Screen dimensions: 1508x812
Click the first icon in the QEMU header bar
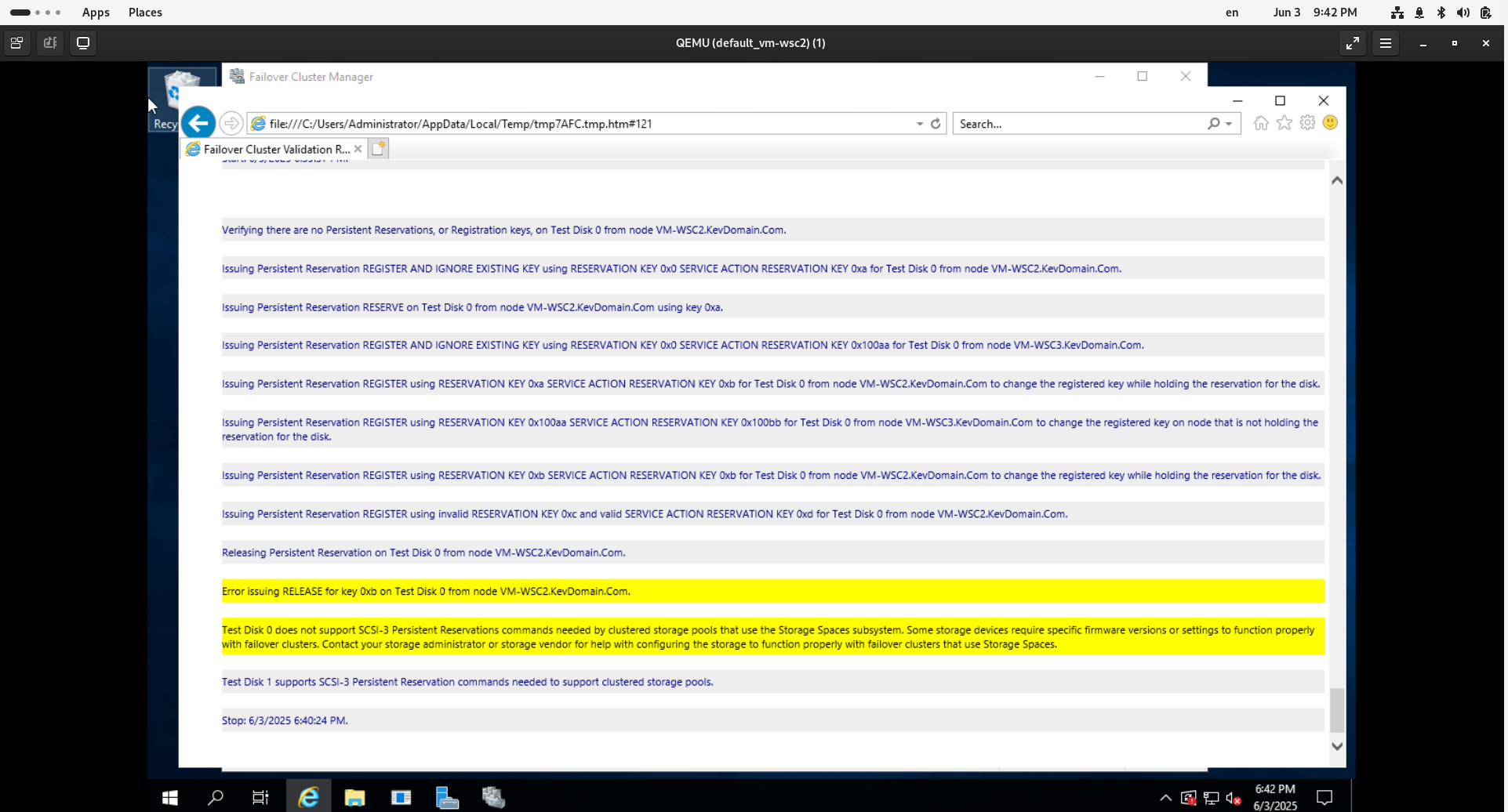click(16, 43)
